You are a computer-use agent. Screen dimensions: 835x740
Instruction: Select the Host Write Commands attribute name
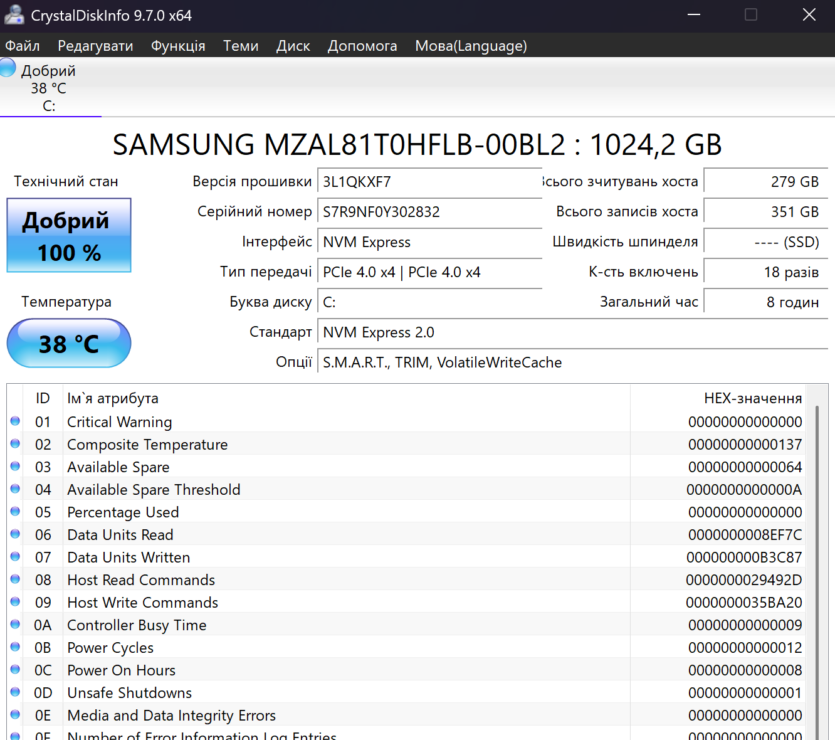tap(143, 602)
